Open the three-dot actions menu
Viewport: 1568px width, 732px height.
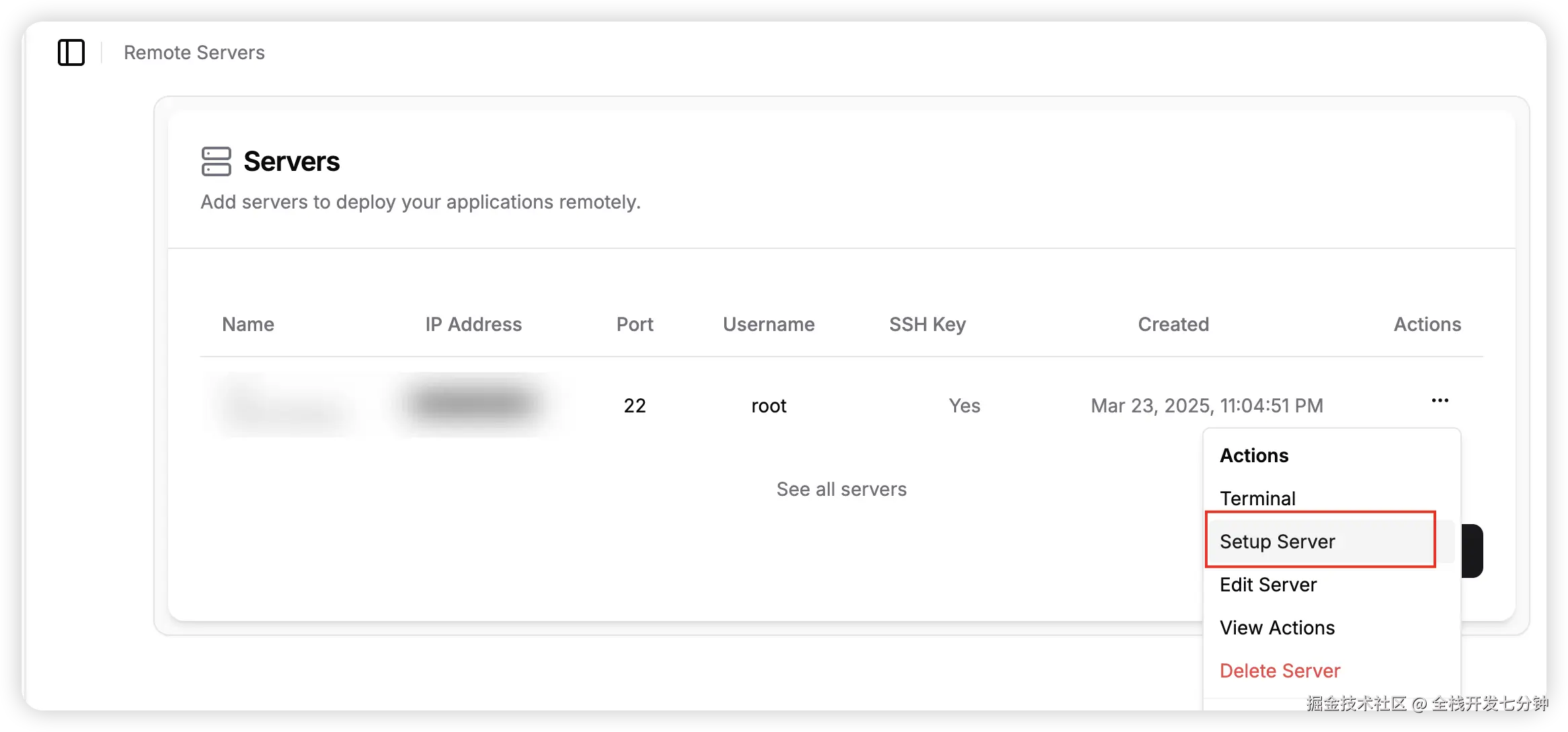tap(1440, 401)
